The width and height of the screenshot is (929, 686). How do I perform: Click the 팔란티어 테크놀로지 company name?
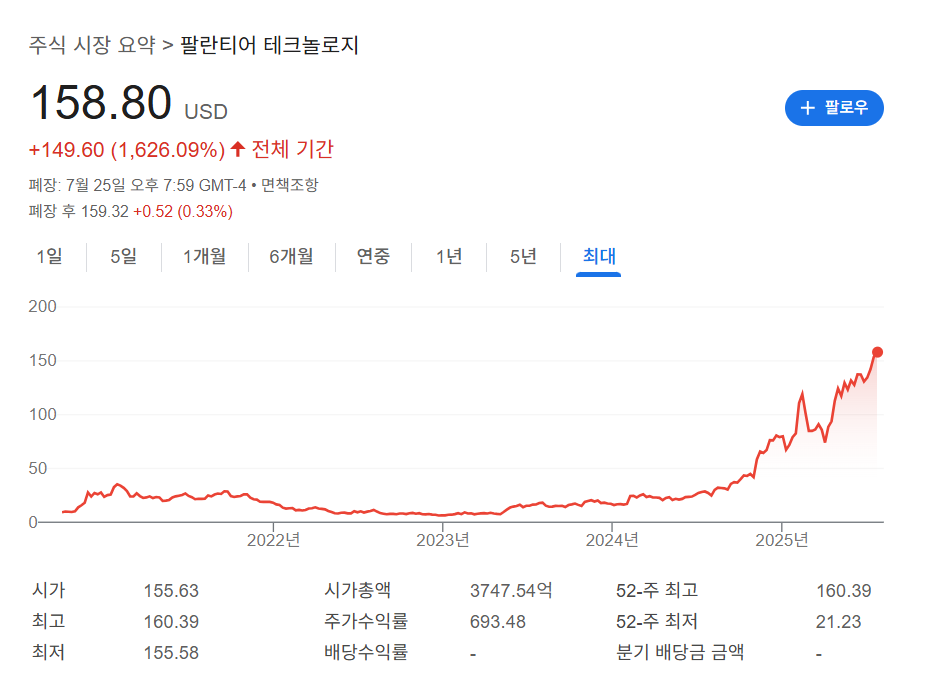(x=270, y=45)
